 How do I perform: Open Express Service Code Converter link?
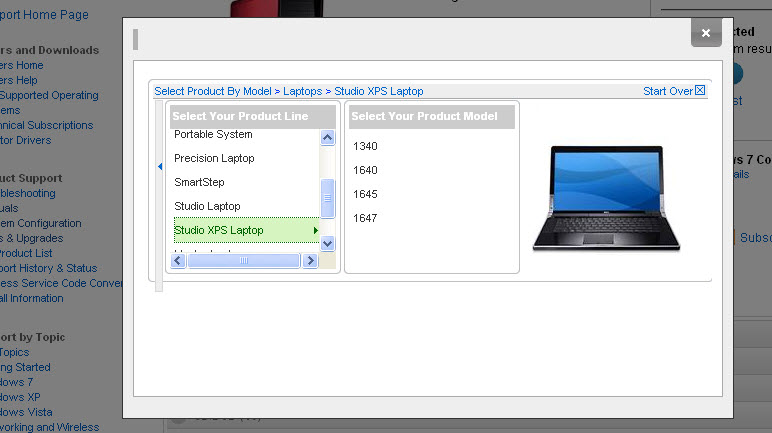click(x=61, y=283)
